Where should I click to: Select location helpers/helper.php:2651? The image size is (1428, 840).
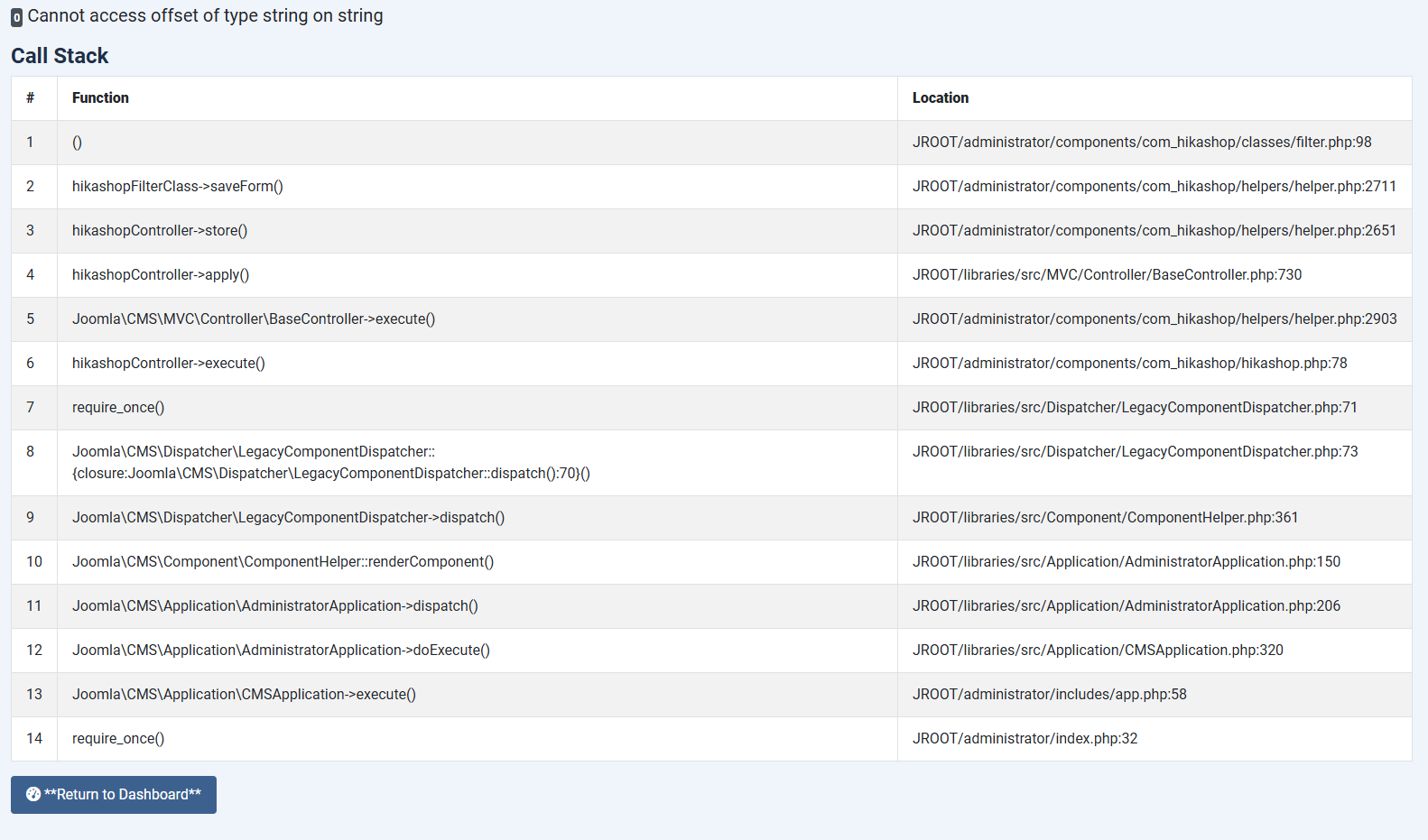[1154, 231]
